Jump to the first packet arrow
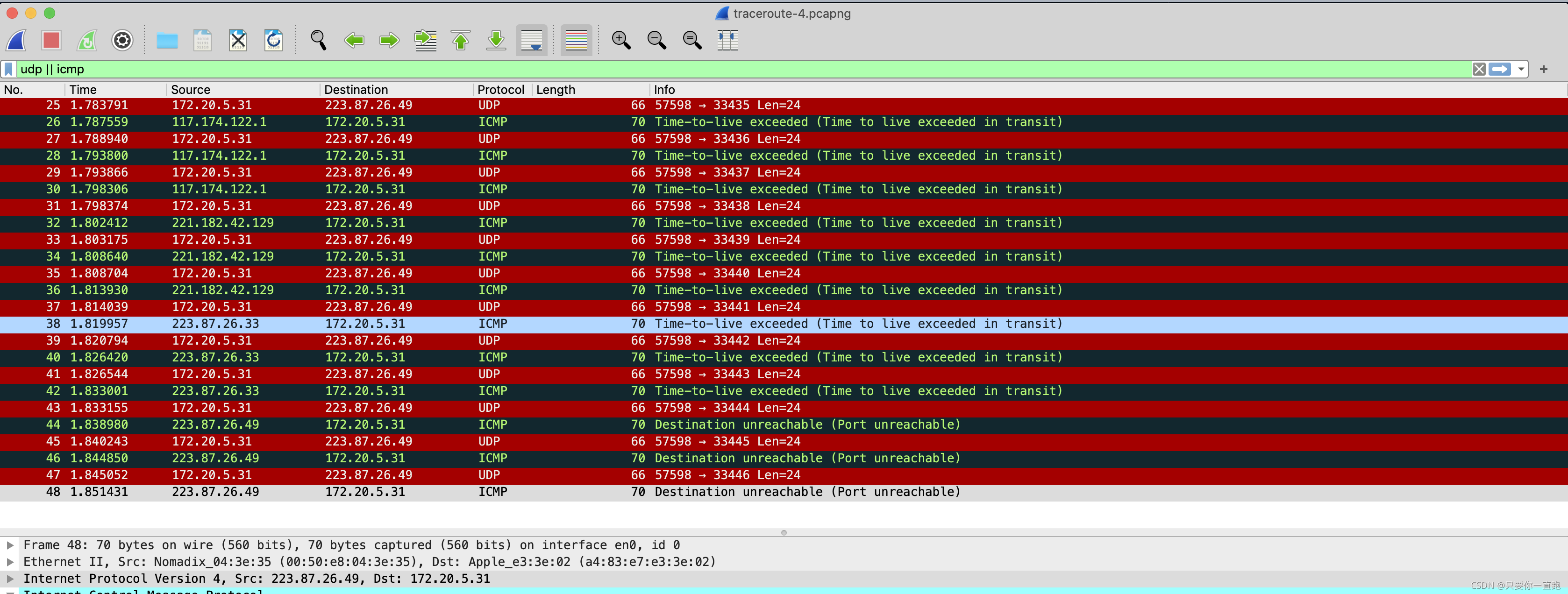The height and width of the screenshot is (594, 1568). pyautogui.click(x=461, y=41)
